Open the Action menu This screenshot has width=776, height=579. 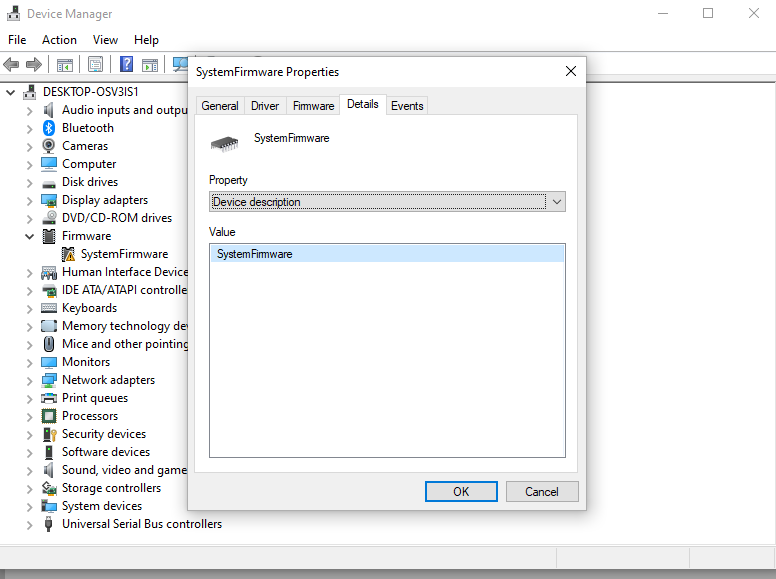point(59,40)
